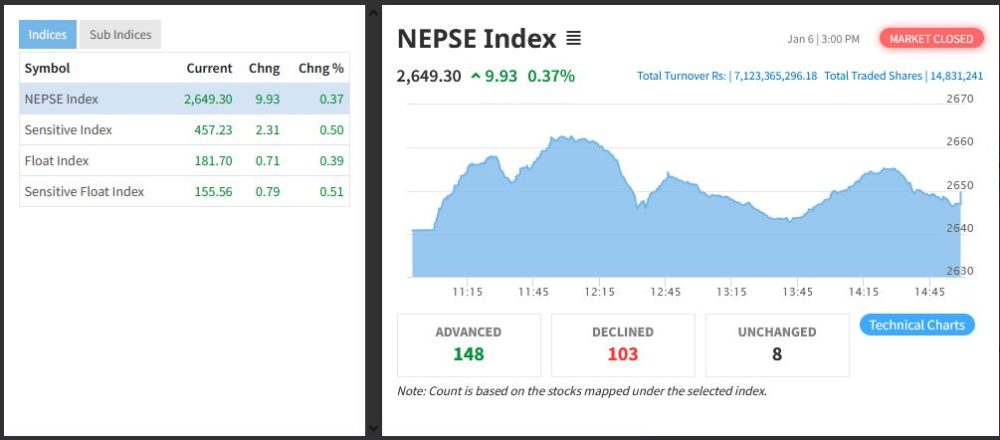Image resolution: width=1000 pixels, height=440 pixels.
Task: Select the Sensitive Float Index row
Action: (x=184, y=192)
